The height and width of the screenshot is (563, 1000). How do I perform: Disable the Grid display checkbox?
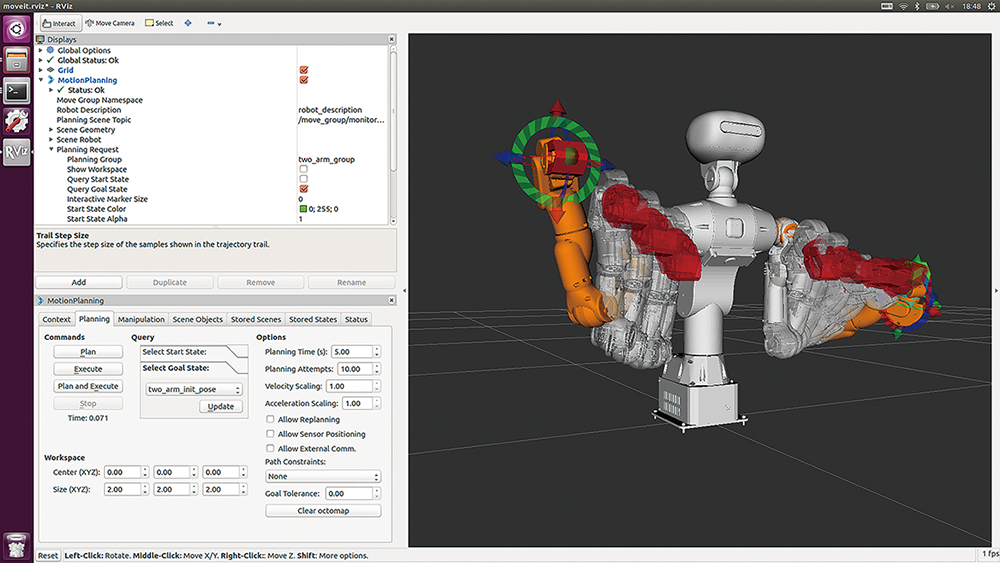[303, 70]
